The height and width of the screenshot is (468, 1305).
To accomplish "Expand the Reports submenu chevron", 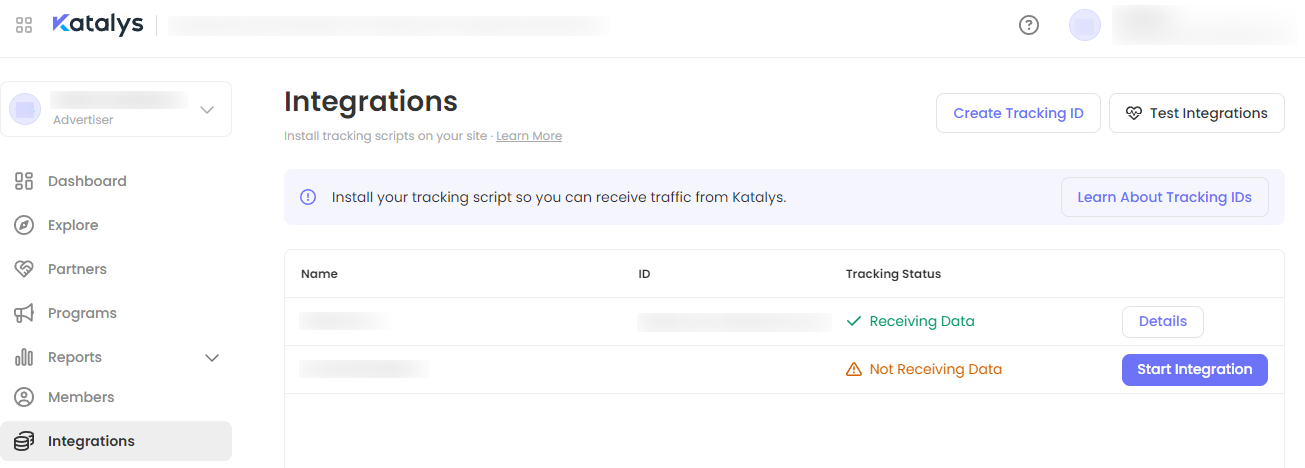I will [x=212, y=357].
